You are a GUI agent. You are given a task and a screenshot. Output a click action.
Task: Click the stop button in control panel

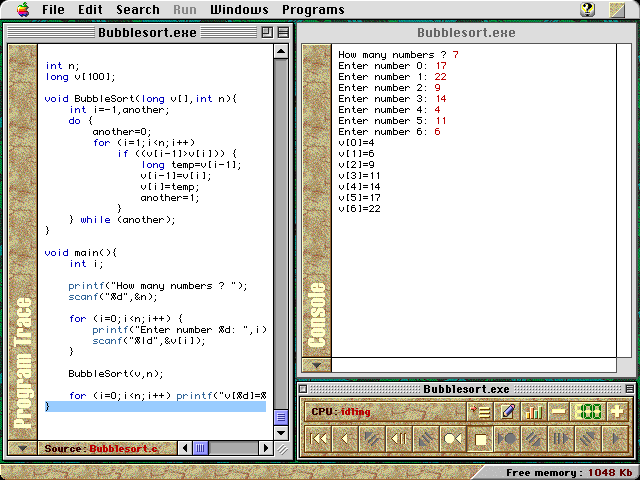tap(481, 438)
